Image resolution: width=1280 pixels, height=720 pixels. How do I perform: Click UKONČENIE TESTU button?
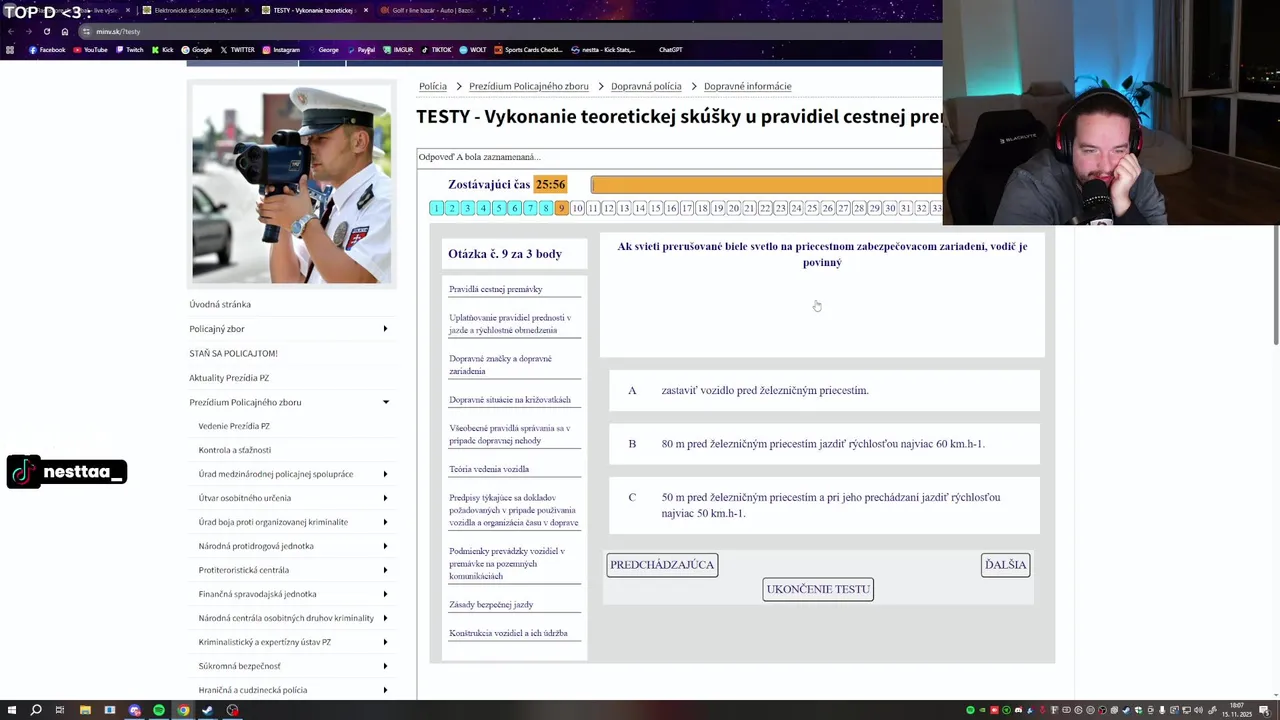(x=818, y=589)
